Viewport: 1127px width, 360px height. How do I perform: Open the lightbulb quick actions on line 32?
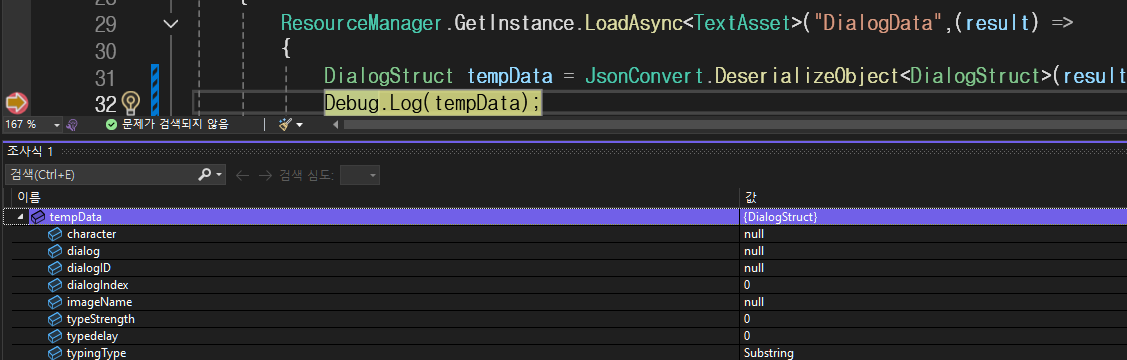click(x=130, y=103)
